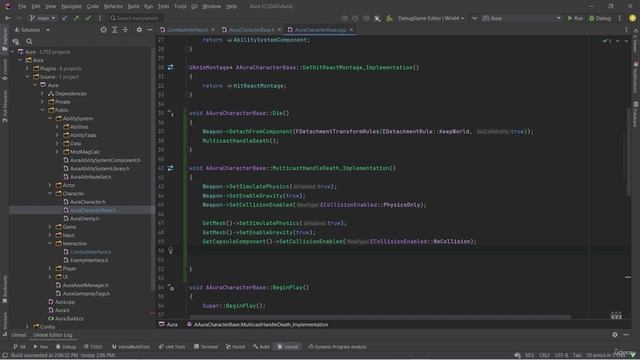Open the Tools menu

coord(180,7)
